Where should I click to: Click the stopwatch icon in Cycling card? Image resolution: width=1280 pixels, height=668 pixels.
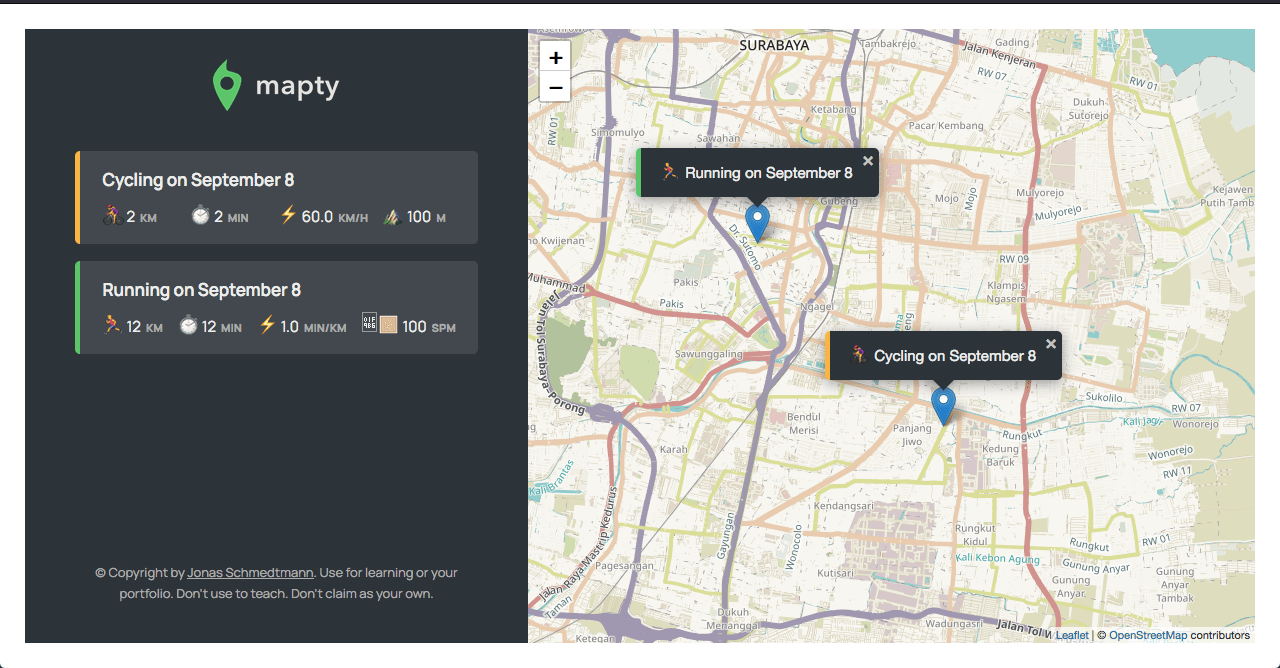(200, 215)
